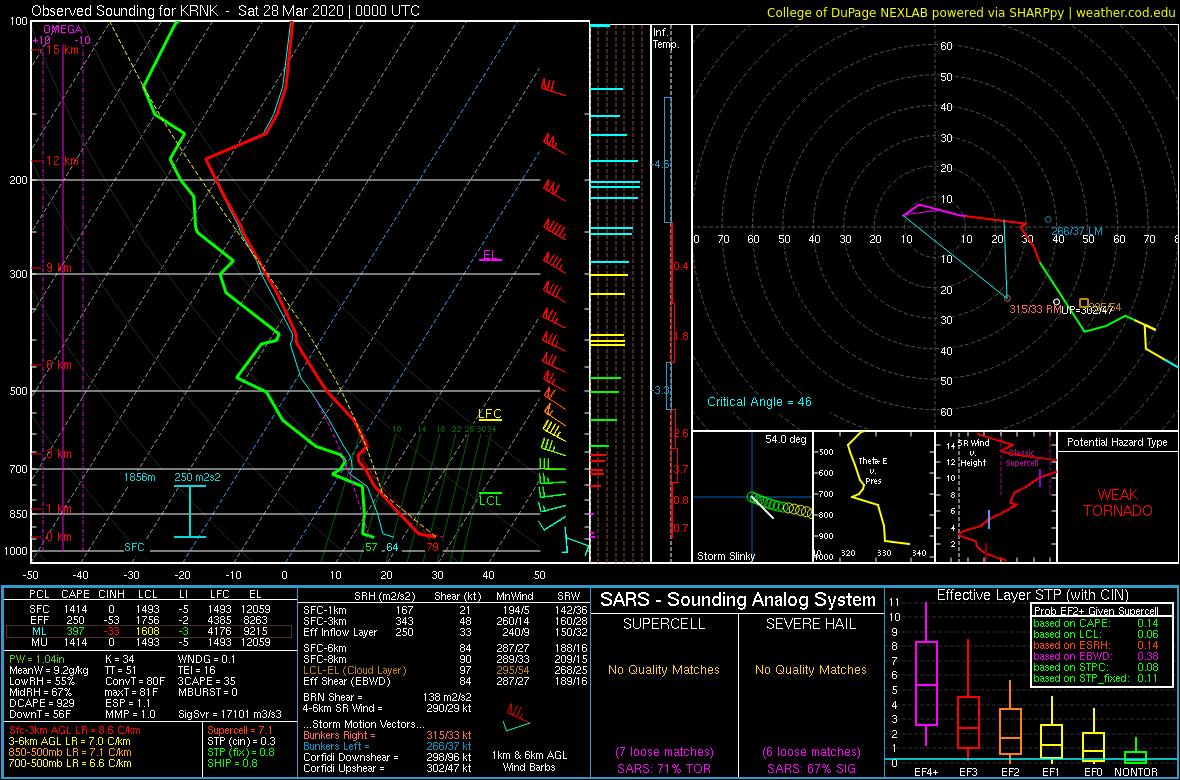Screen dimensions: 1180x780
Task: Select the EFF parcel row
Action: 148,621
